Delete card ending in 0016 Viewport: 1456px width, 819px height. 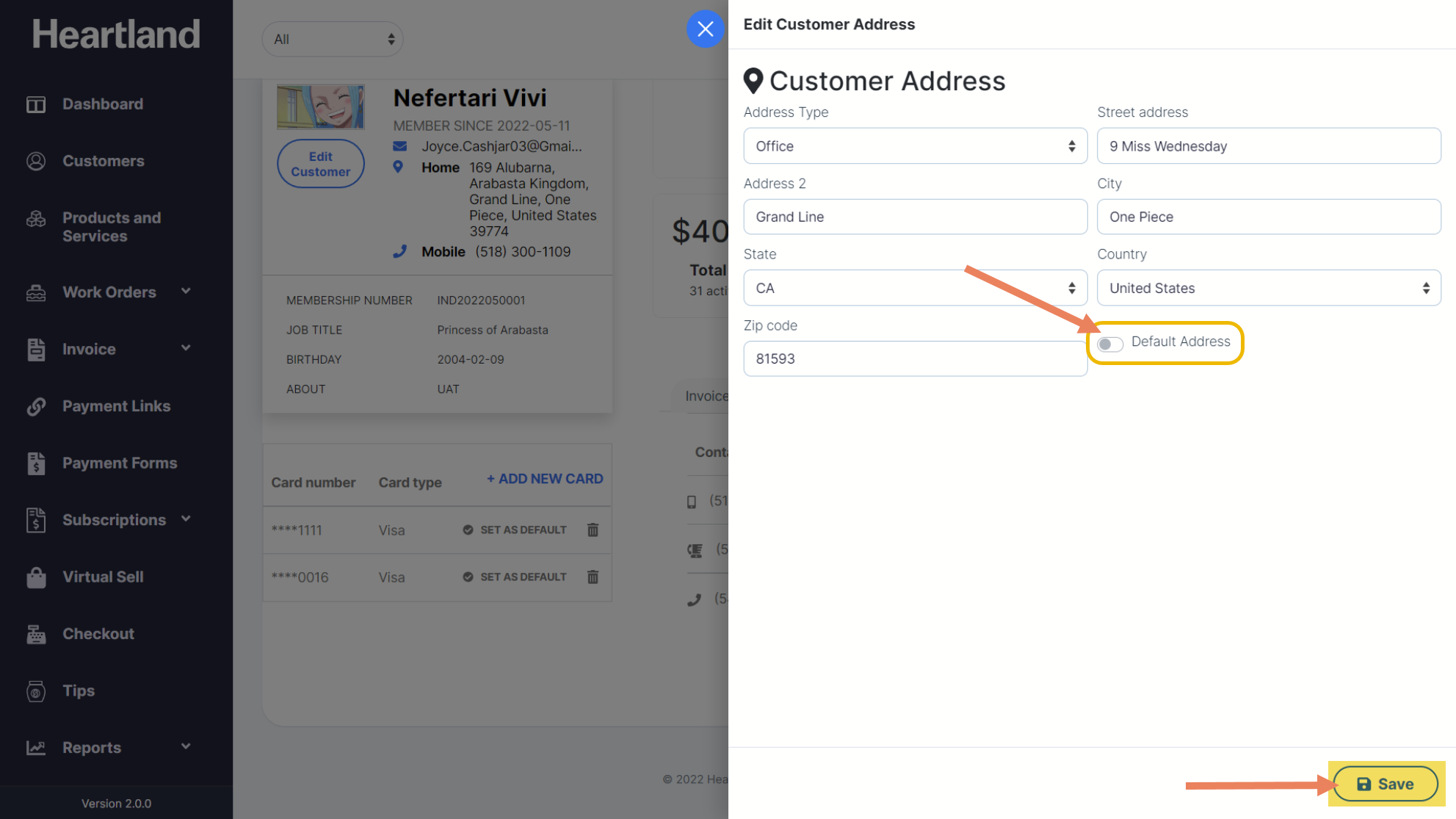coord(593,577)
